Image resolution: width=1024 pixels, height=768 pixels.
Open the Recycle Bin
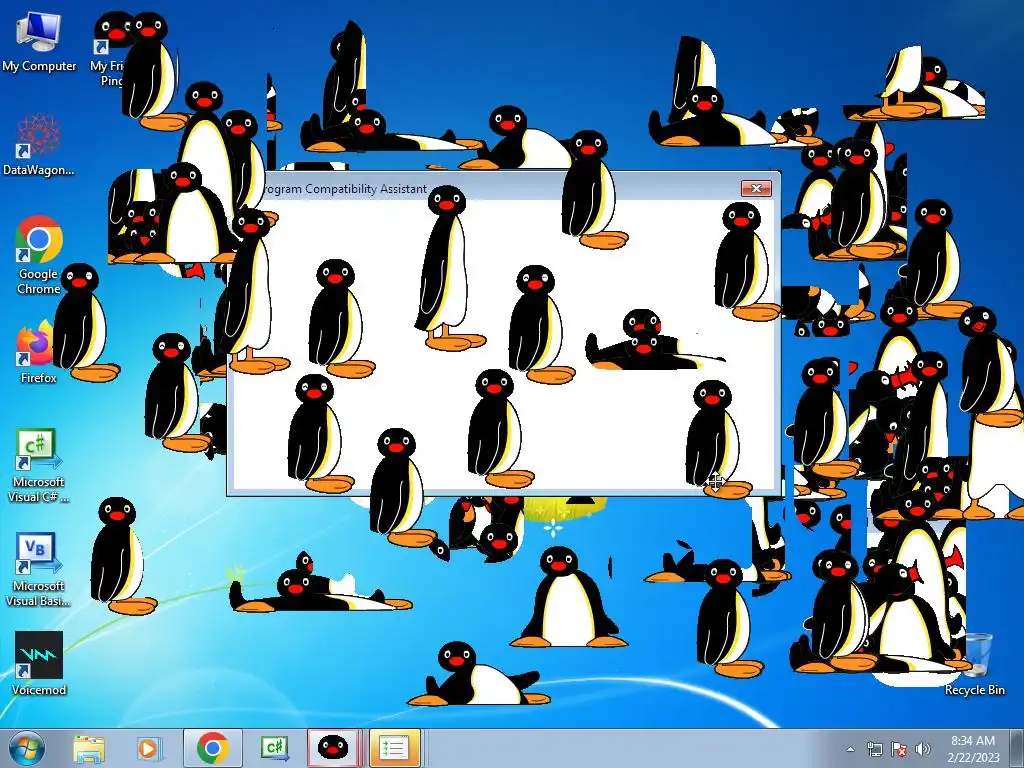click(974, 665)
